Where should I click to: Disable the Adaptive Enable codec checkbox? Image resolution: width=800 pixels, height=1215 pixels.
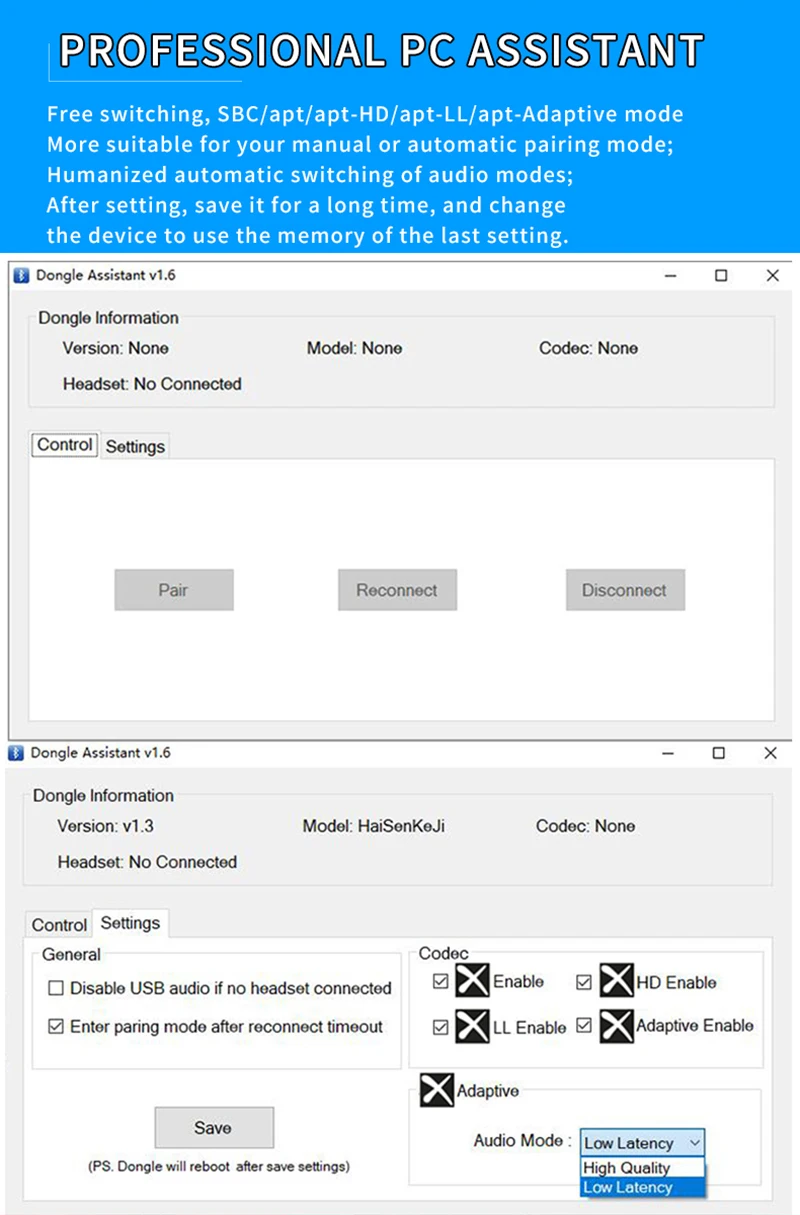click(584, 1026)
